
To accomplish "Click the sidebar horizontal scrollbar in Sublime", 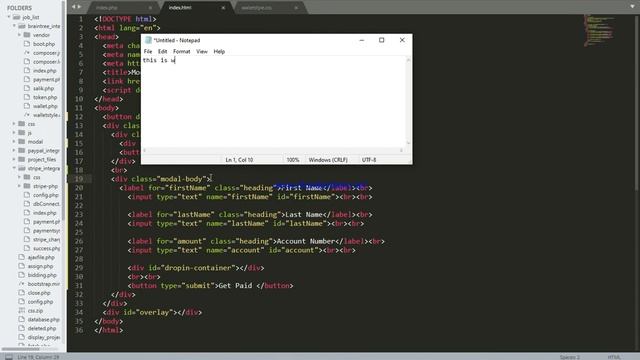I will pyautogui.click(x=20, y=349).
